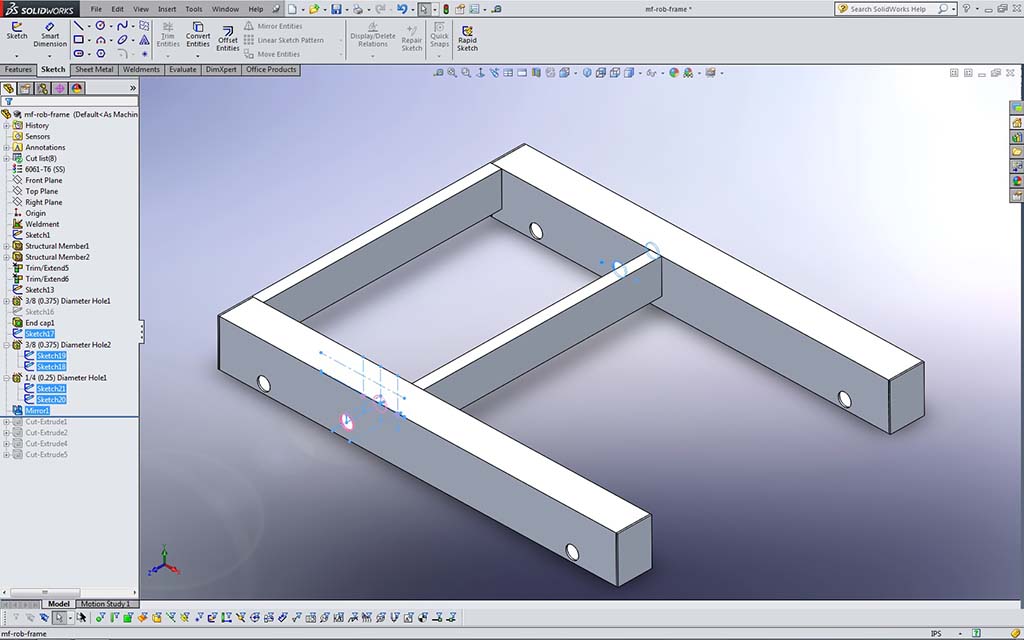
Task: Switch to the Weldments tab
Action: (x=141, y=70)
